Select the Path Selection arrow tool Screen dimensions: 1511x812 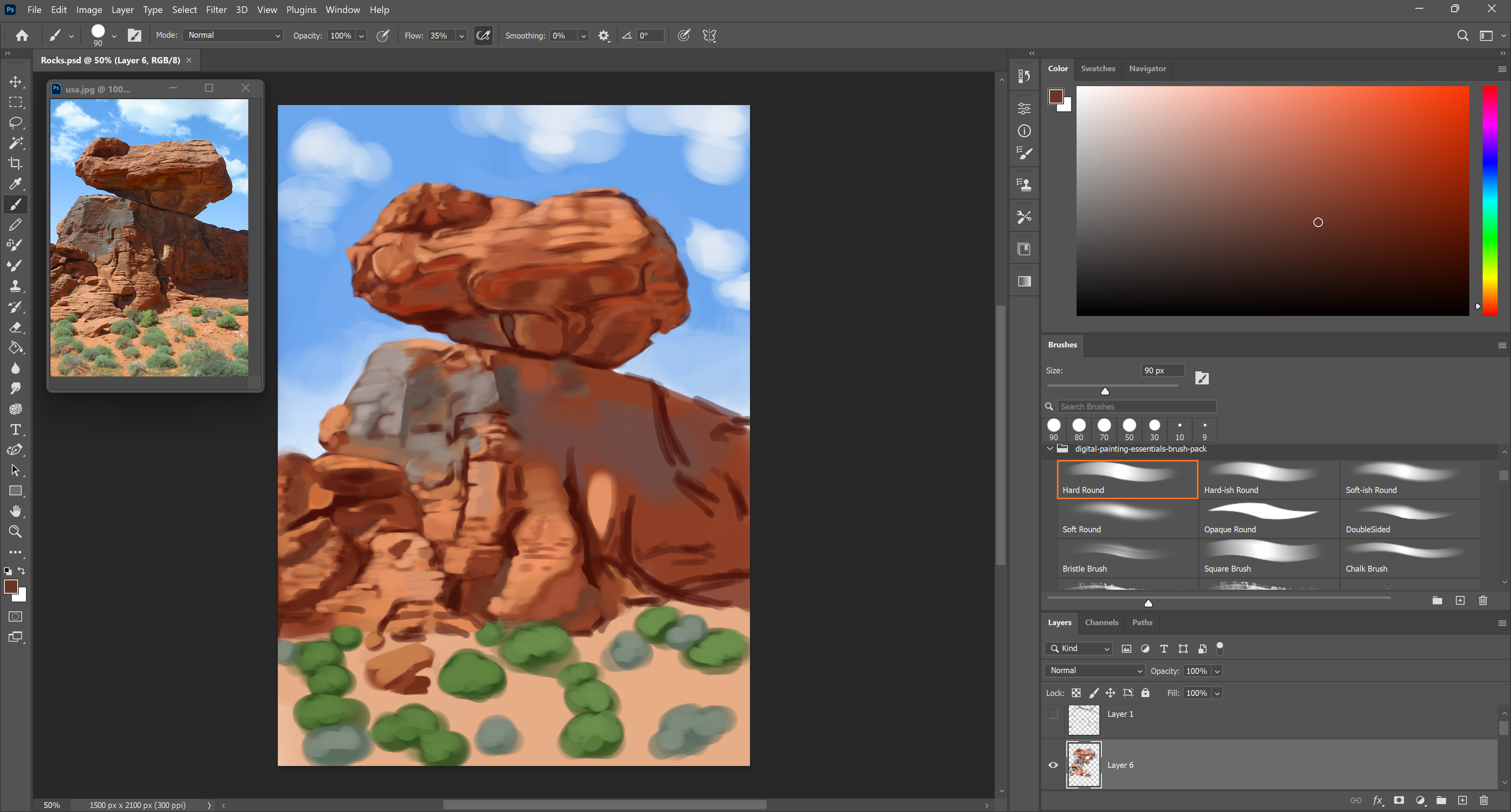[x=15, y=471]
